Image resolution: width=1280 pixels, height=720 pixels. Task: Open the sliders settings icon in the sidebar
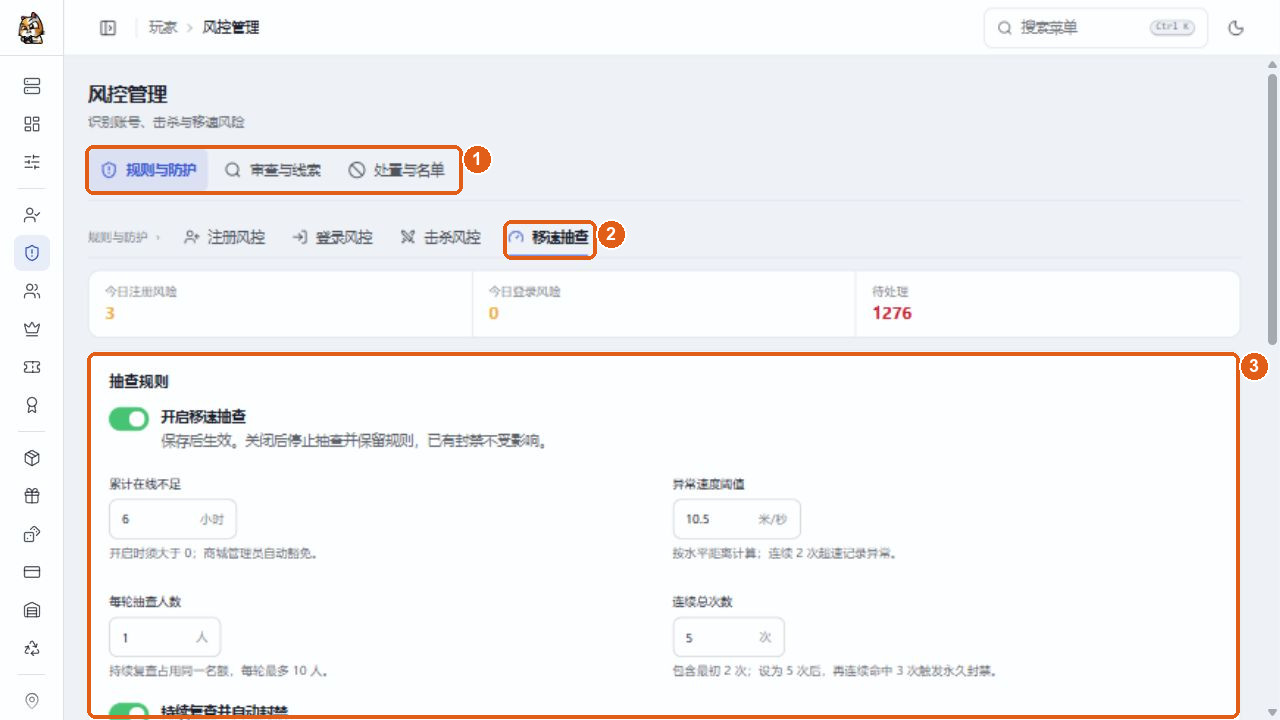(32, 162)
